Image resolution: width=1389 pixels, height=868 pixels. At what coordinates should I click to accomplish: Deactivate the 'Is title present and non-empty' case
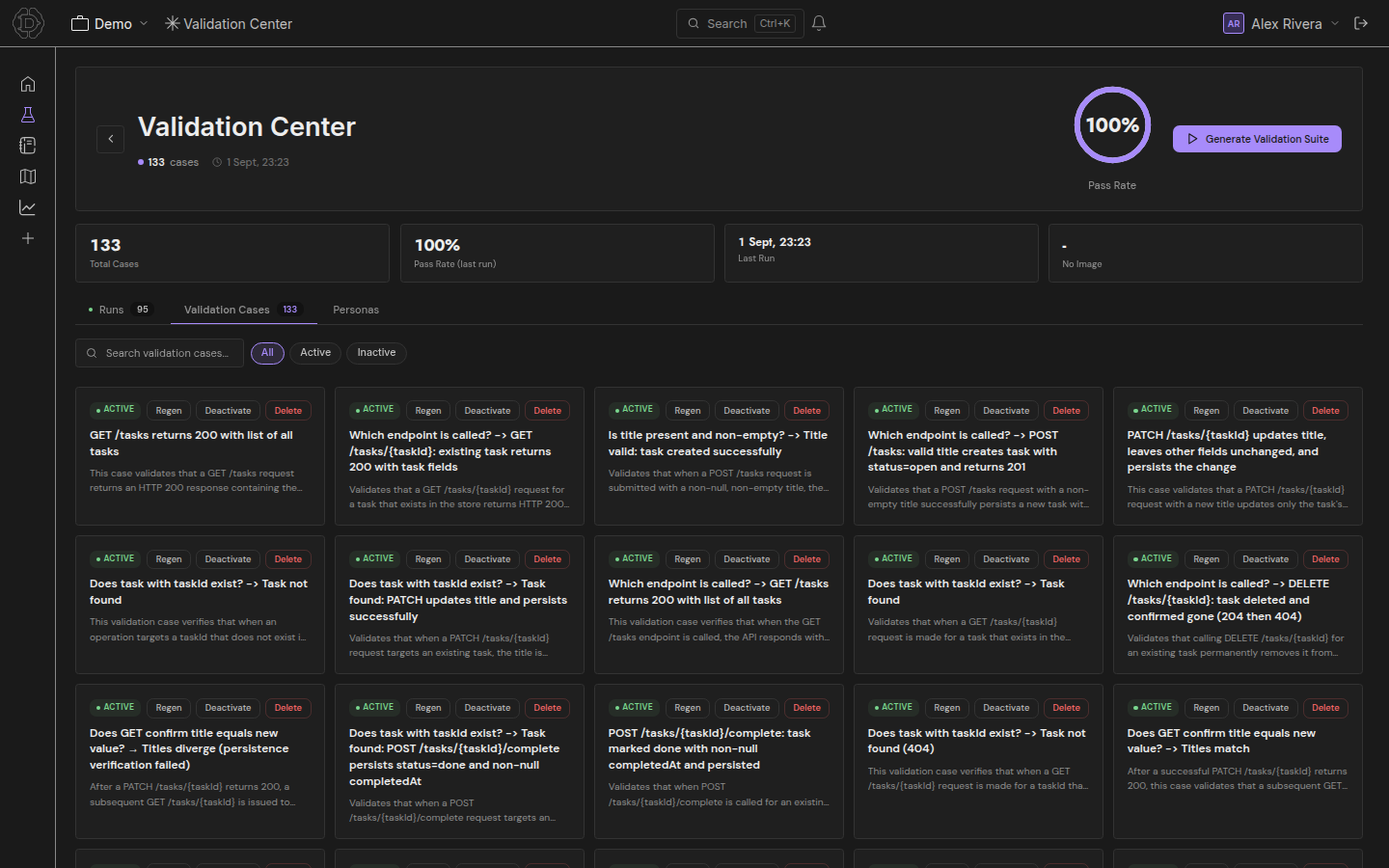click(747, 411)
